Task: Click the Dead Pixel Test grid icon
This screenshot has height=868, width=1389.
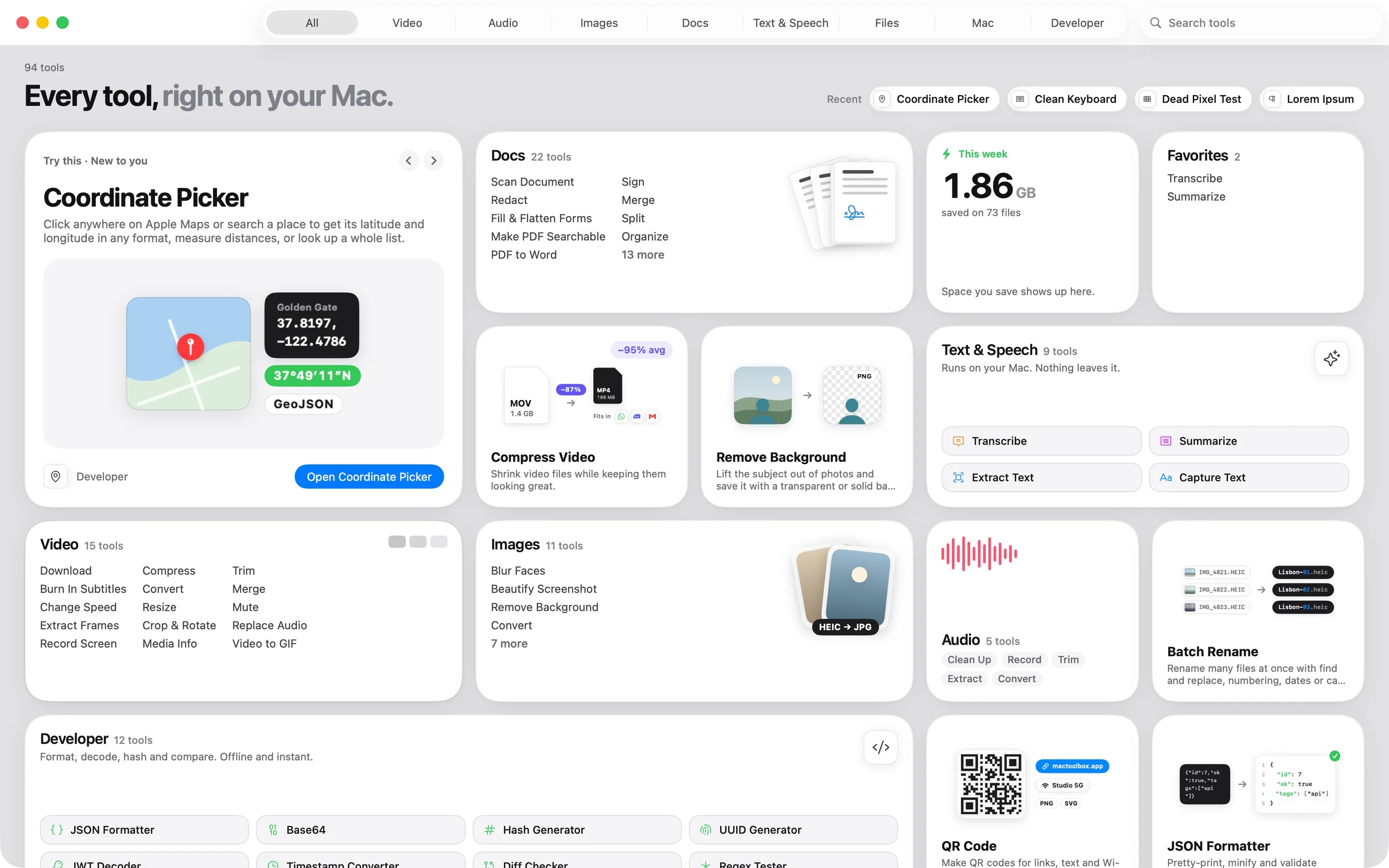Action: point(1147,99)
